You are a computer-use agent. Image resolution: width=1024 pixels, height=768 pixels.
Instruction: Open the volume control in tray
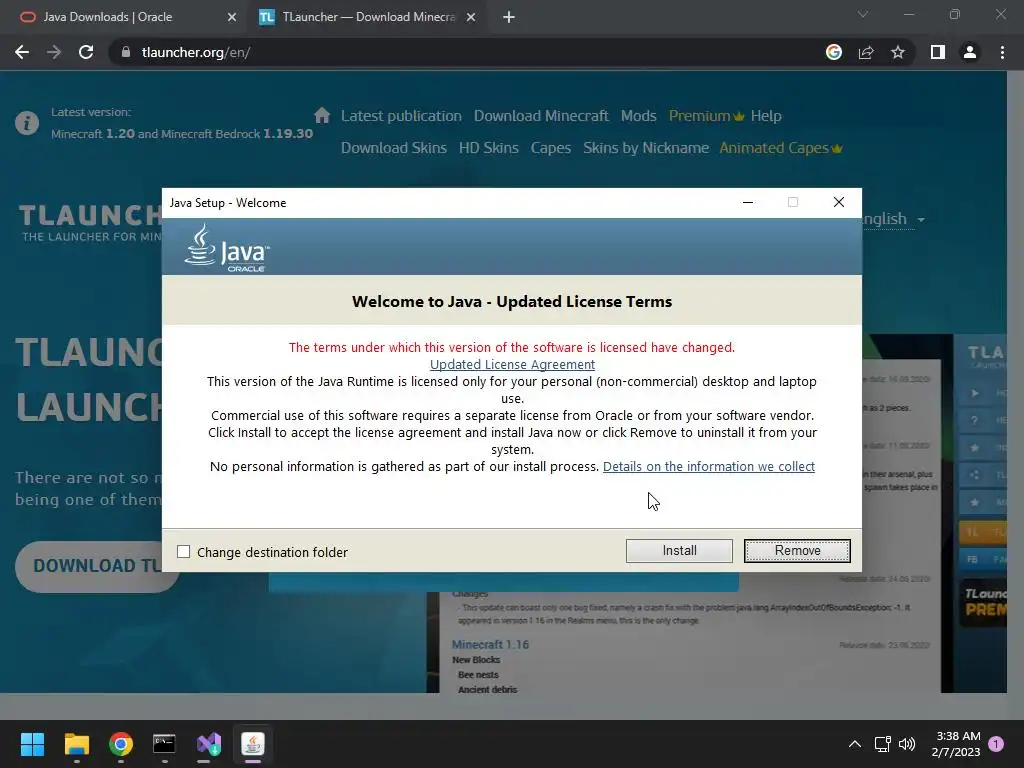click(906, 744)
